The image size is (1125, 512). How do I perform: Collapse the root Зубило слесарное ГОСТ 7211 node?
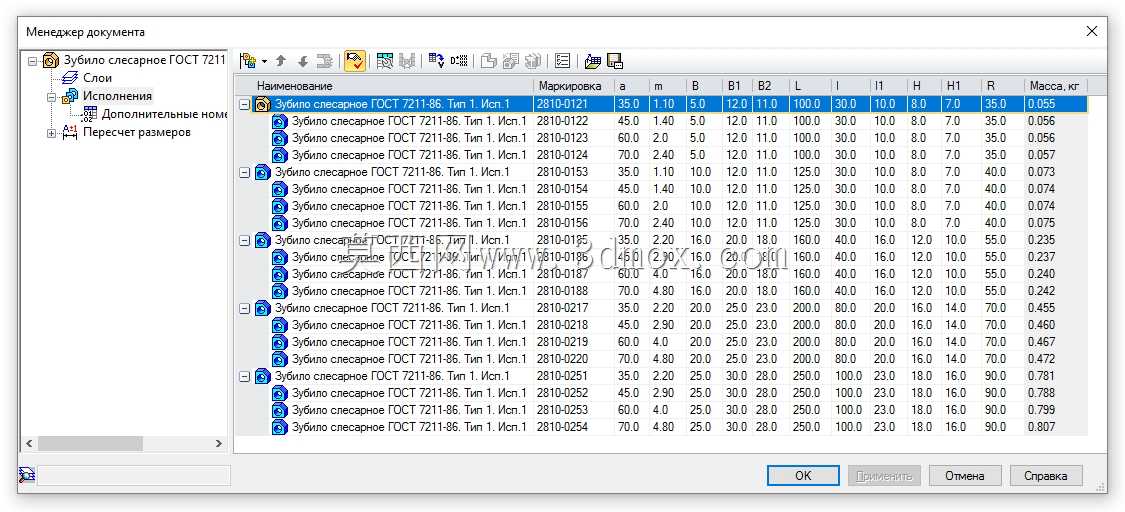click(x=32, y=61)
